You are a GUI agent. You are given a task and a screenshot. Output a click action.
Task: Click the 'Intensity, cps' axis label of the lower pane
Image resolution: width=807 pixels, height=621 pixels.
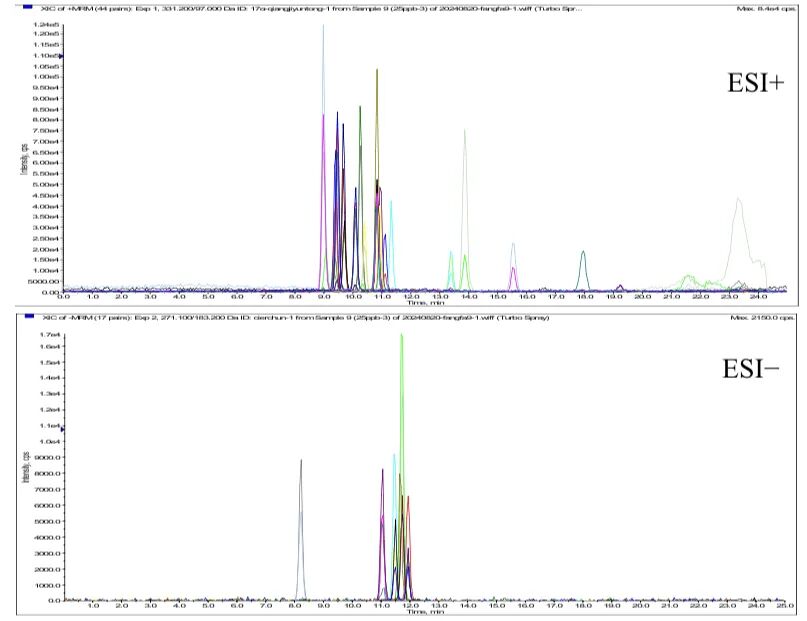click(x=25, y=467)
